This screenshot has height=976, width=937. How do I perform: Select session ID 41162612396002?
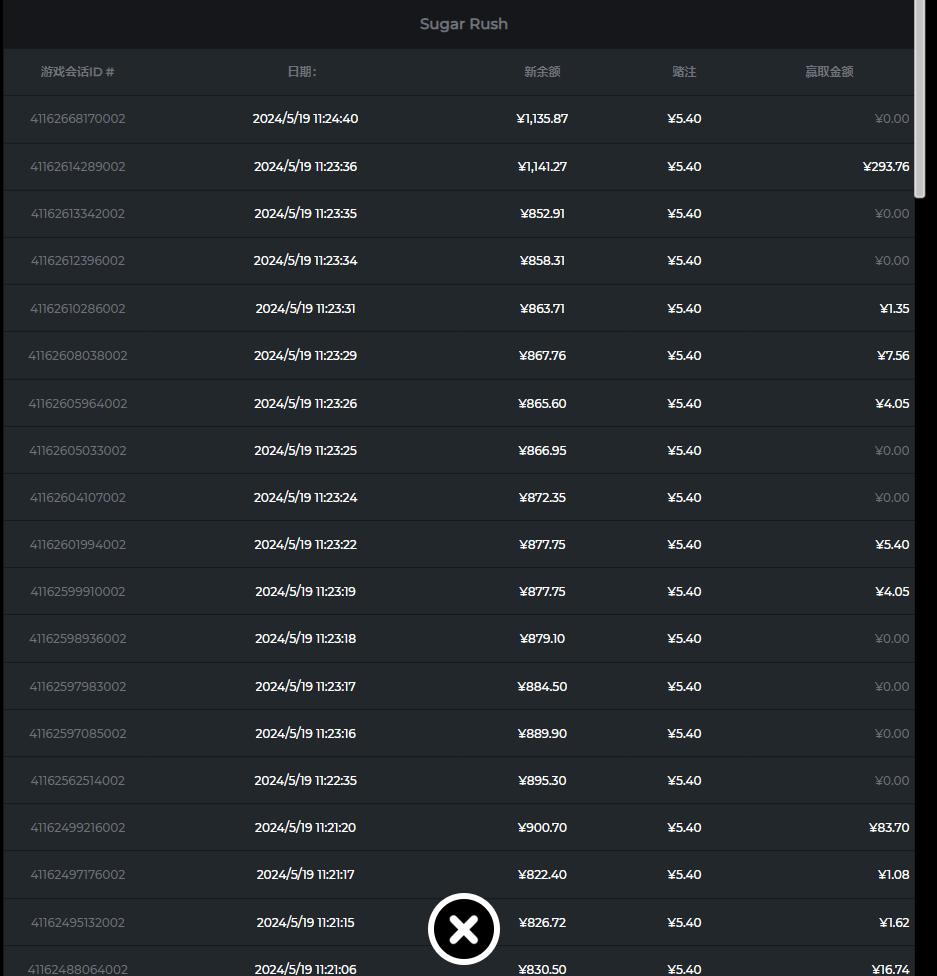coord(78,260)
